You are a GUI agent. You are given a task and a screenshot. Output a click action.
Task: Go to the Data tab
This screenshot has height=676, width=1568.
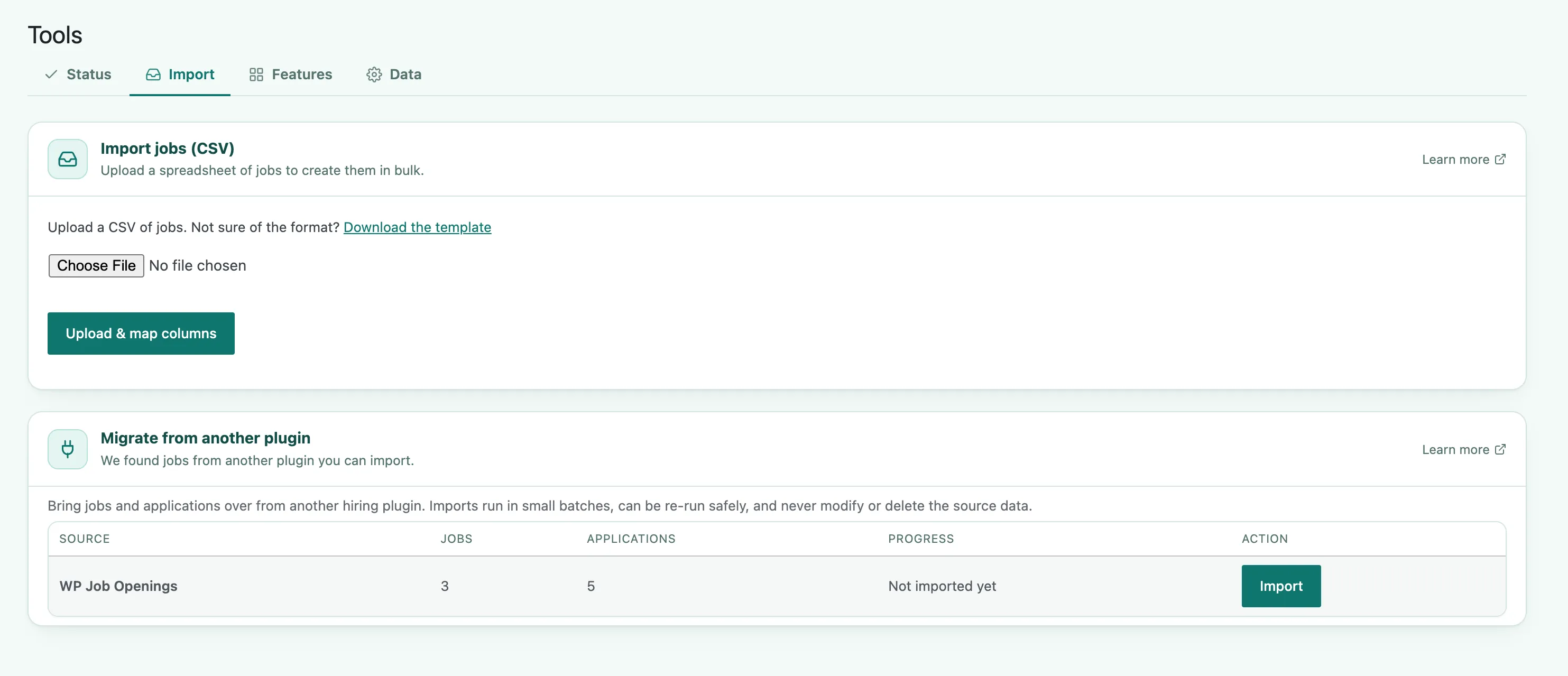pos(394,74)
